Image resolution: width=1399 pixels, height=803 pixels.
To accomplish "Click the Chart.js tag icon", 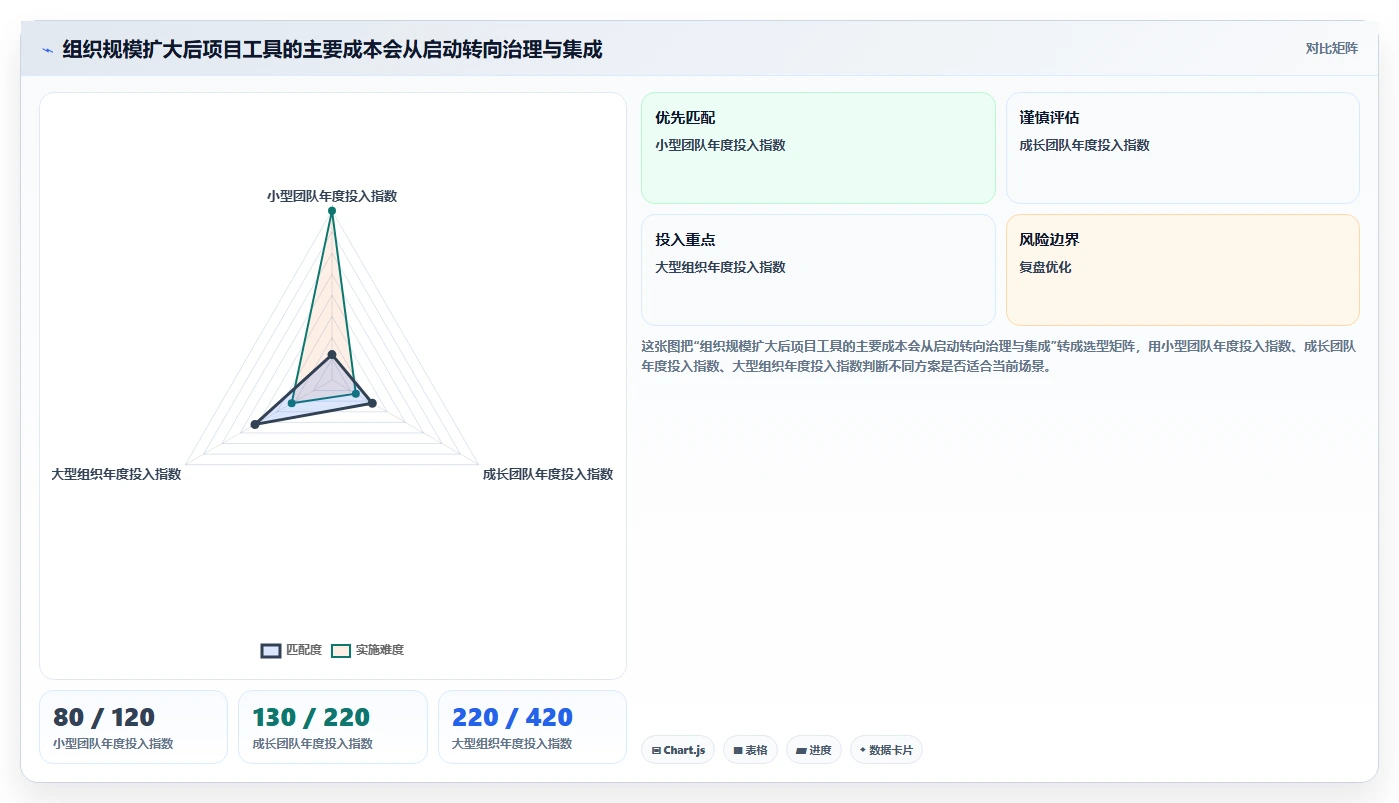I will [656, 750].
